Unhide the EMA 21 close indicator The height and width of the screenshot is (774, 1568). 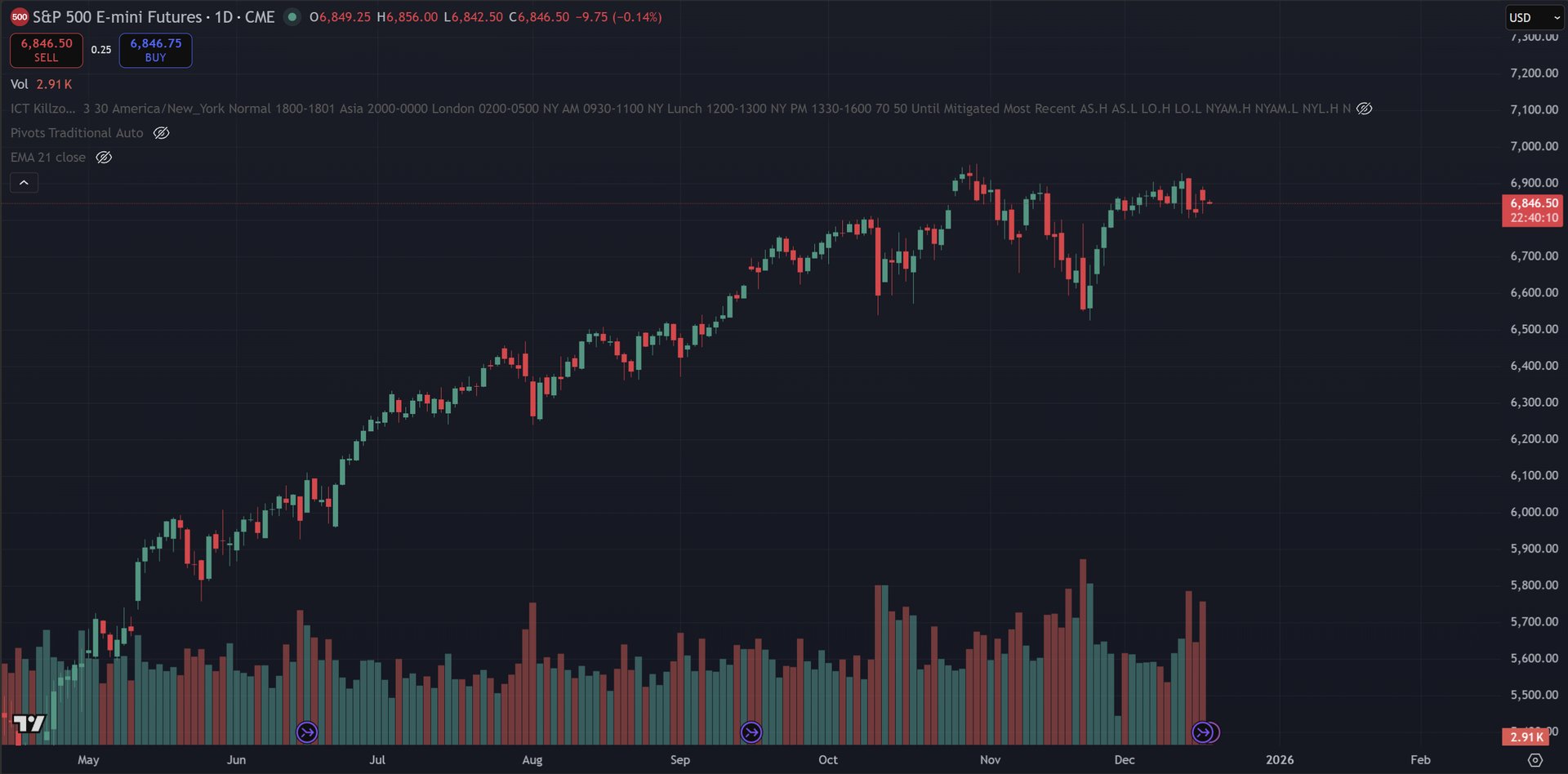[x=104, y=158]
